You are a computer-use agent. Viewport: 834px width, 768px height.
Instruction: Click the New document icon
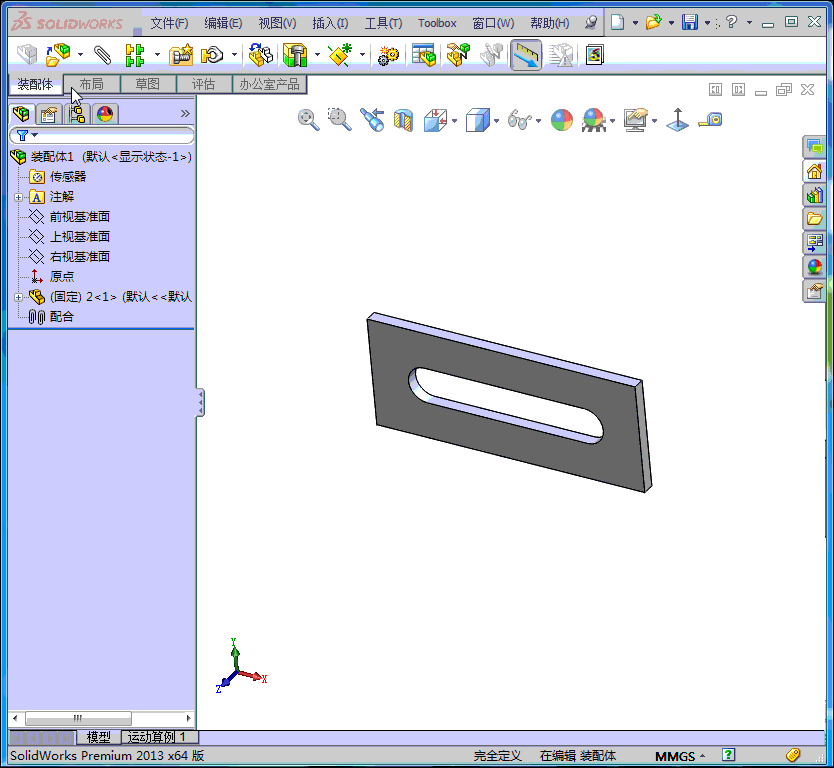pyautogui.click(x=617, y=22)
